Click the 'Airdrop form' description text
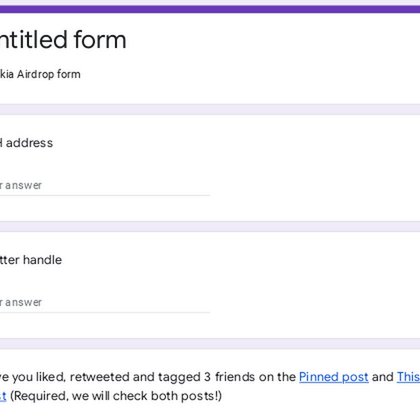The width and height of the screenshot is (420, 420). click(49, 74)
